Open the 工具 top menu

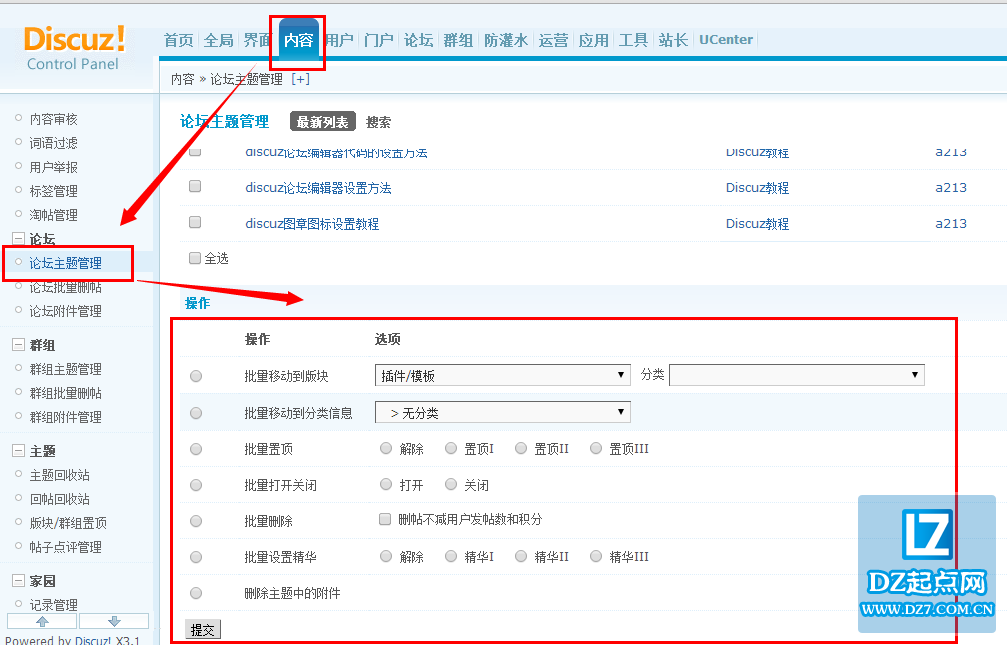(633, 40)
